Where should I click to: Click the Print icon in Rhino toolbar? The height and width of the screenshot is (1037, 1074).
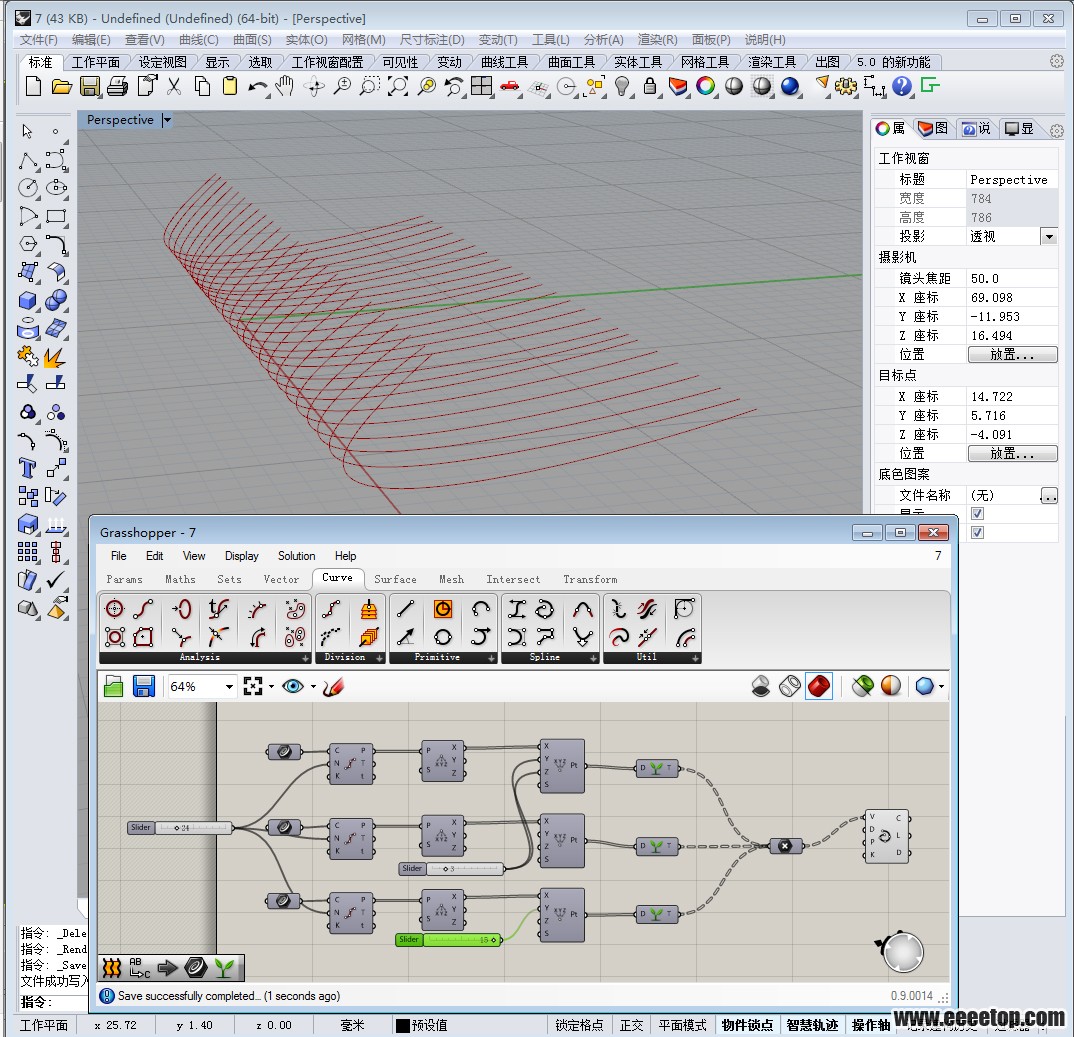(117, 87)
